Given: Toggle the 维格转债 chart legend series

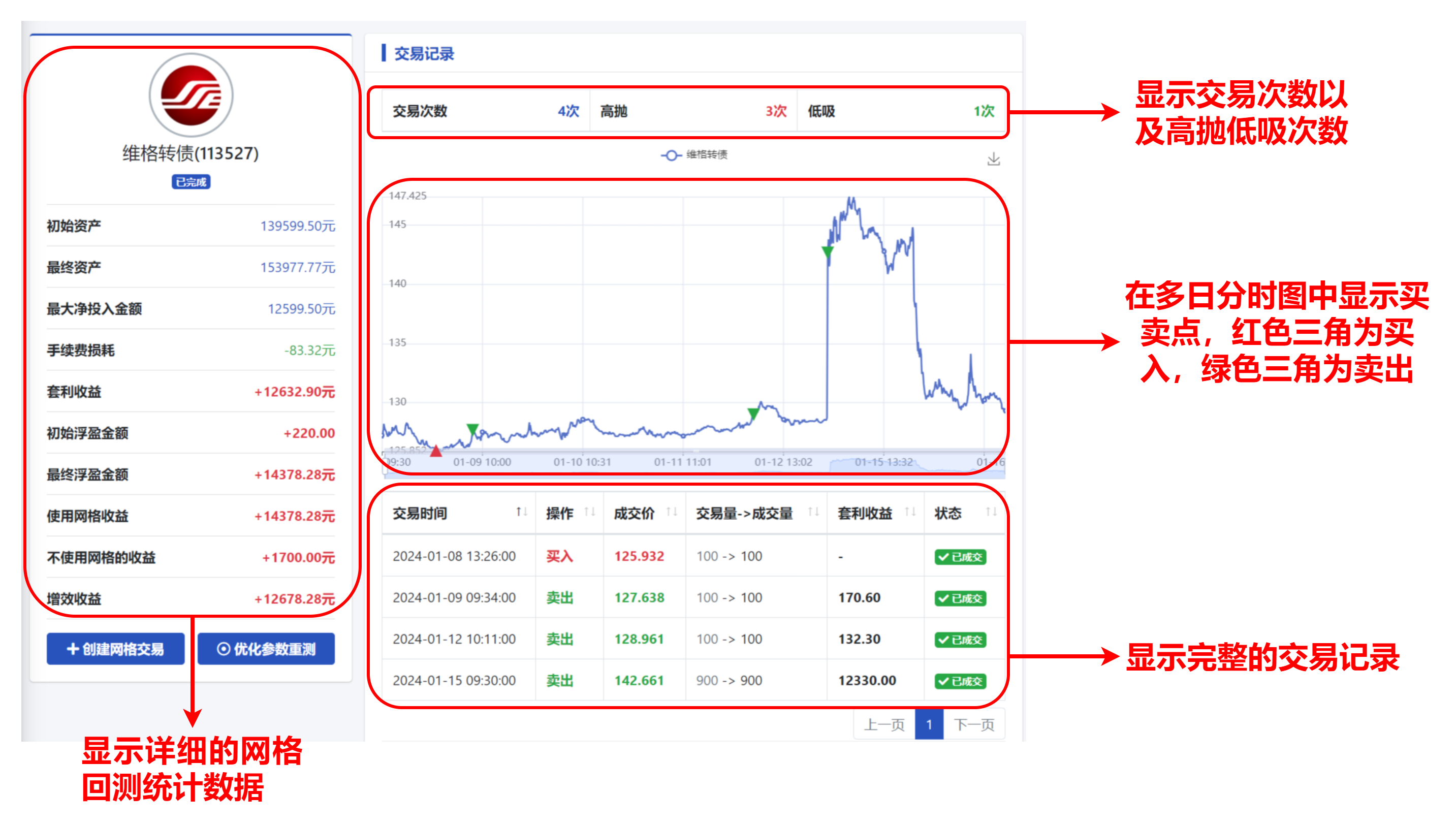Looking at the screenshot, I should (x=693, y=155).
